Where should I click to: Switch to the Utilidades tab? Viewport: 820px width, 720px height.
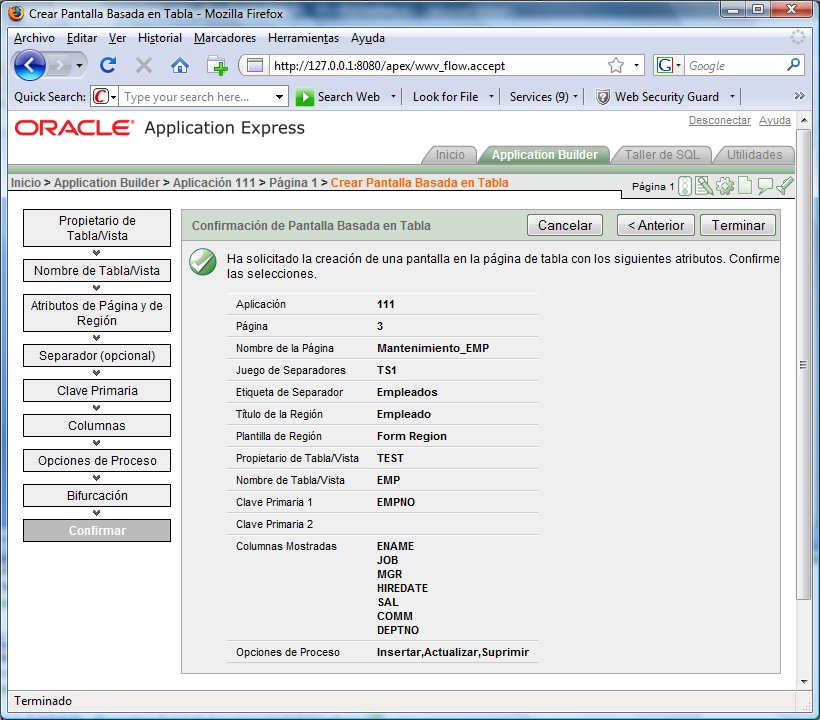point(754,155)
